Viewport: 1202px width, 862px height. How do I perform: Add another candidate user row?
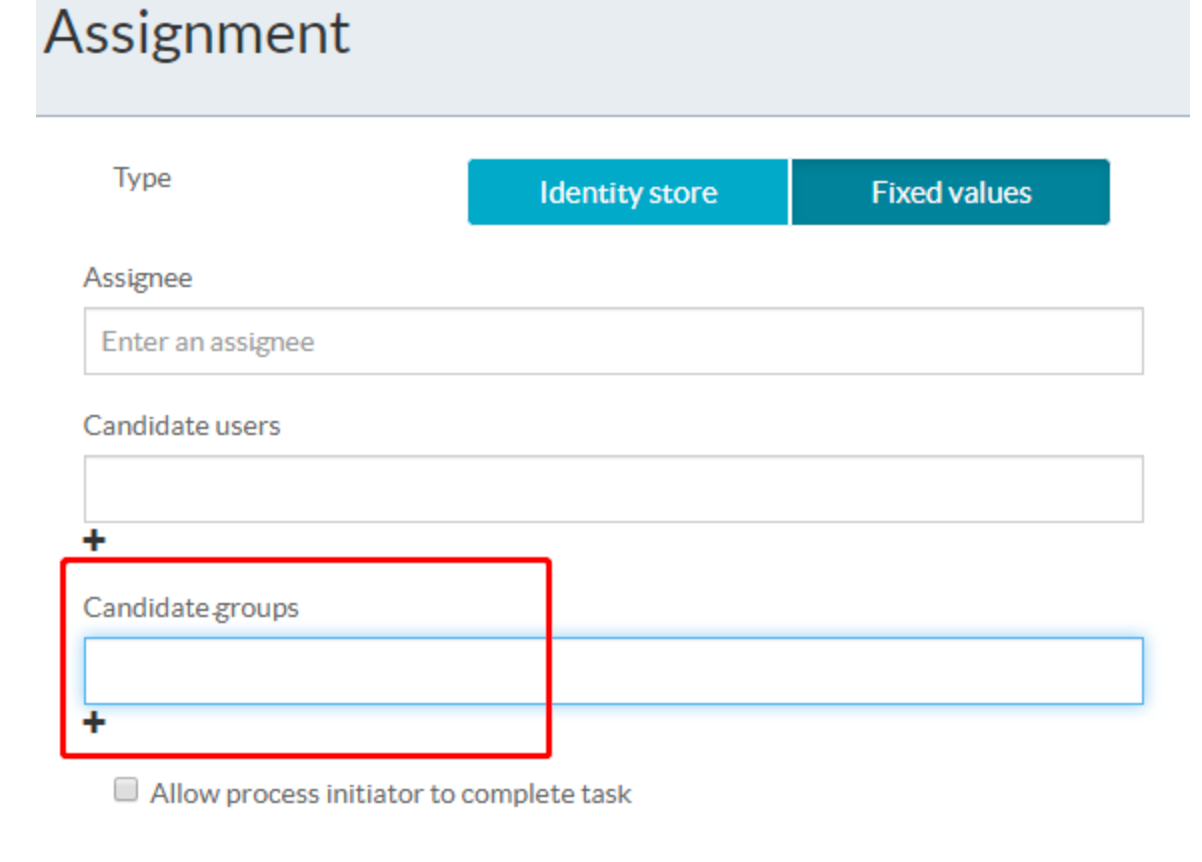[94, 541]
